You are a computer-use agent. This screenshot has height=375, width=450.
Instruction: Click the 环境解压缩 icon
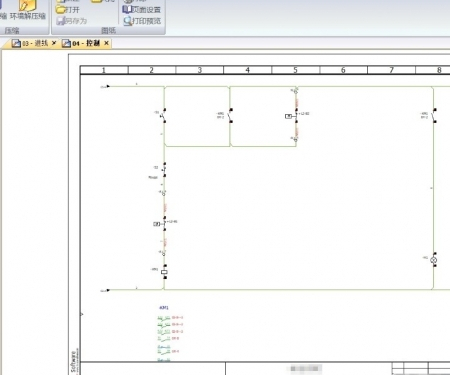(27, 6)
